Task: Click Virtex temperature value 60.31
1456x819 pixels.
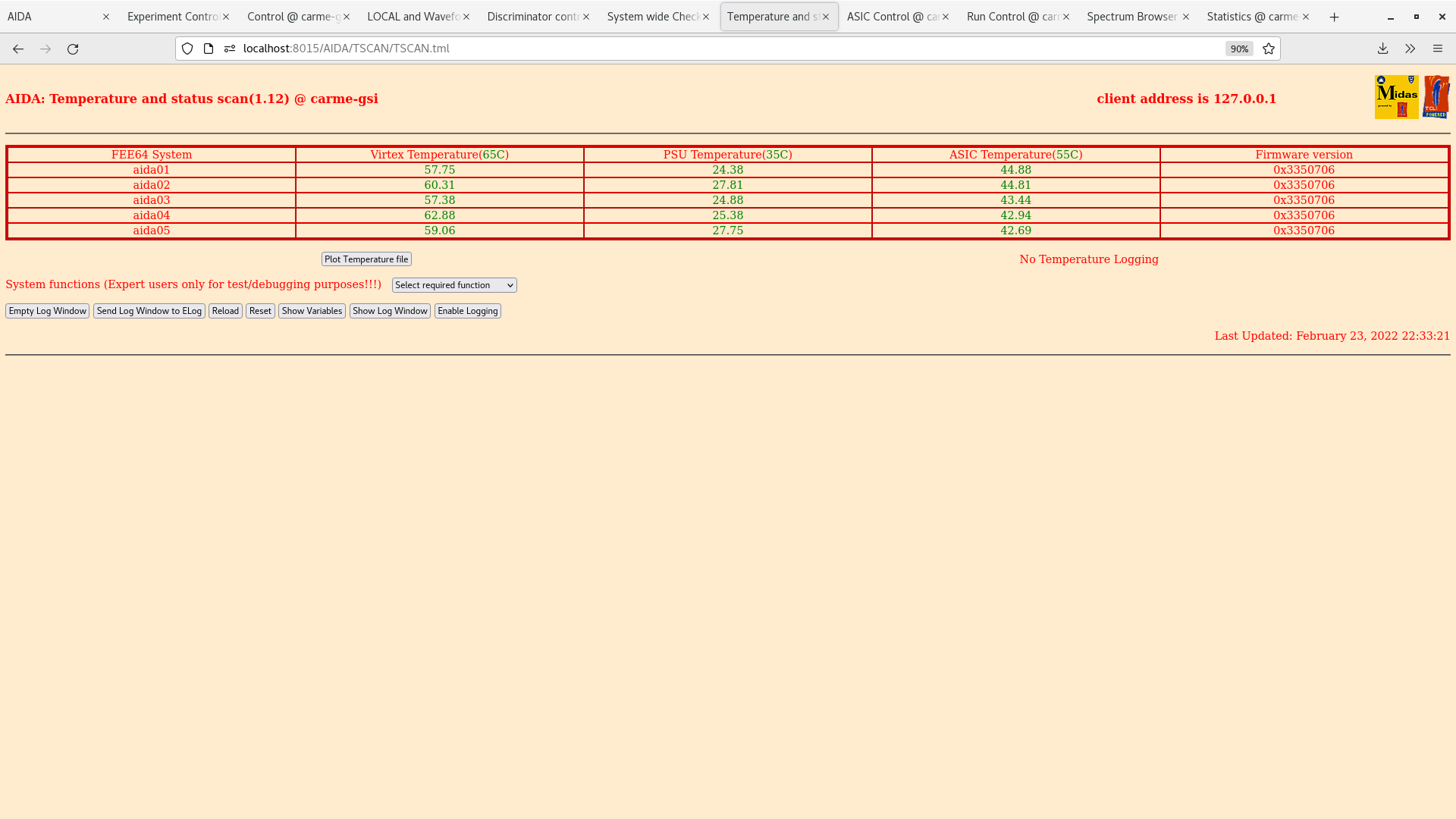Action: click(440, 185)
